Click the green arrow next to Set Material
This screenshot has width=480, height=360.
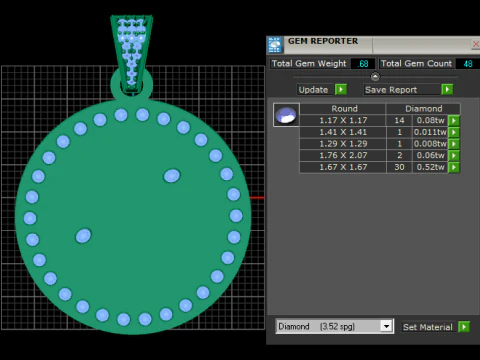464,327
